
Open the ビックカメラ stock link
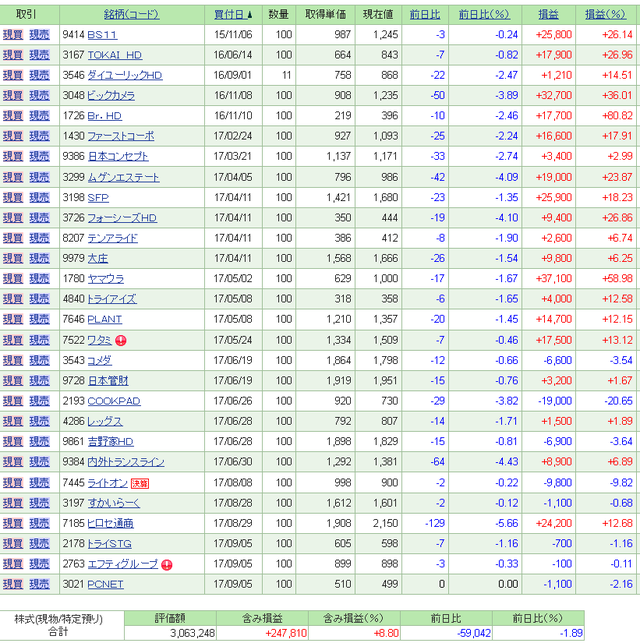111,96
